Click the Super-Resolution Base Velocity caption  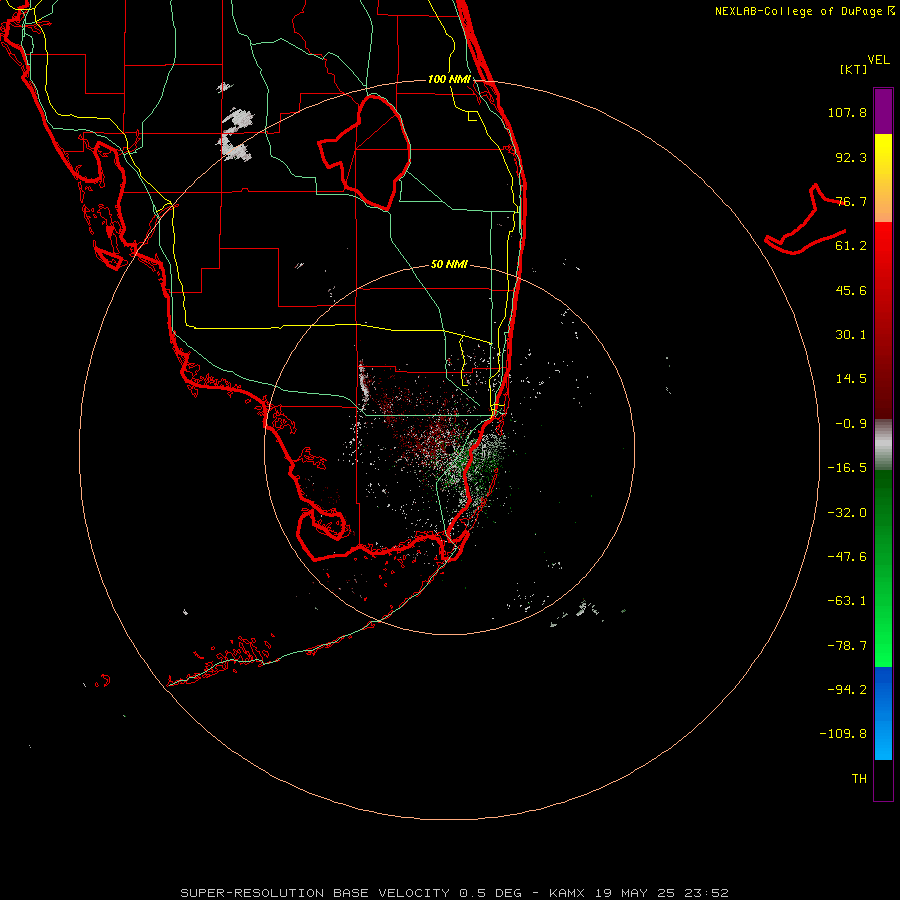(455, 893)
